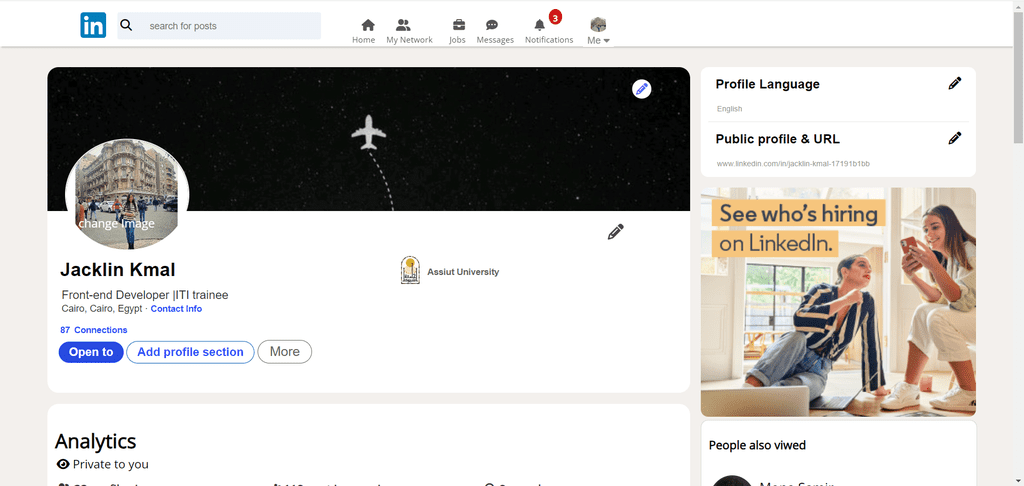
Task: Click Front-end Developer headline text
Action: click(145, 295)
